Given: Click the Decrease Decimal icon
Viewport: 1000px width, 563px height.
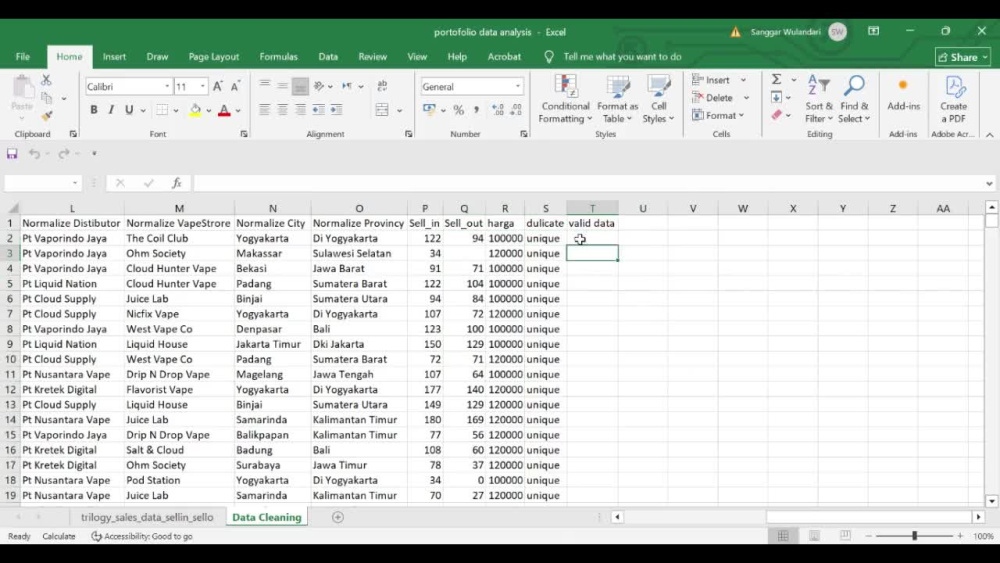Looking at the screenshot, I should [516, 110].
